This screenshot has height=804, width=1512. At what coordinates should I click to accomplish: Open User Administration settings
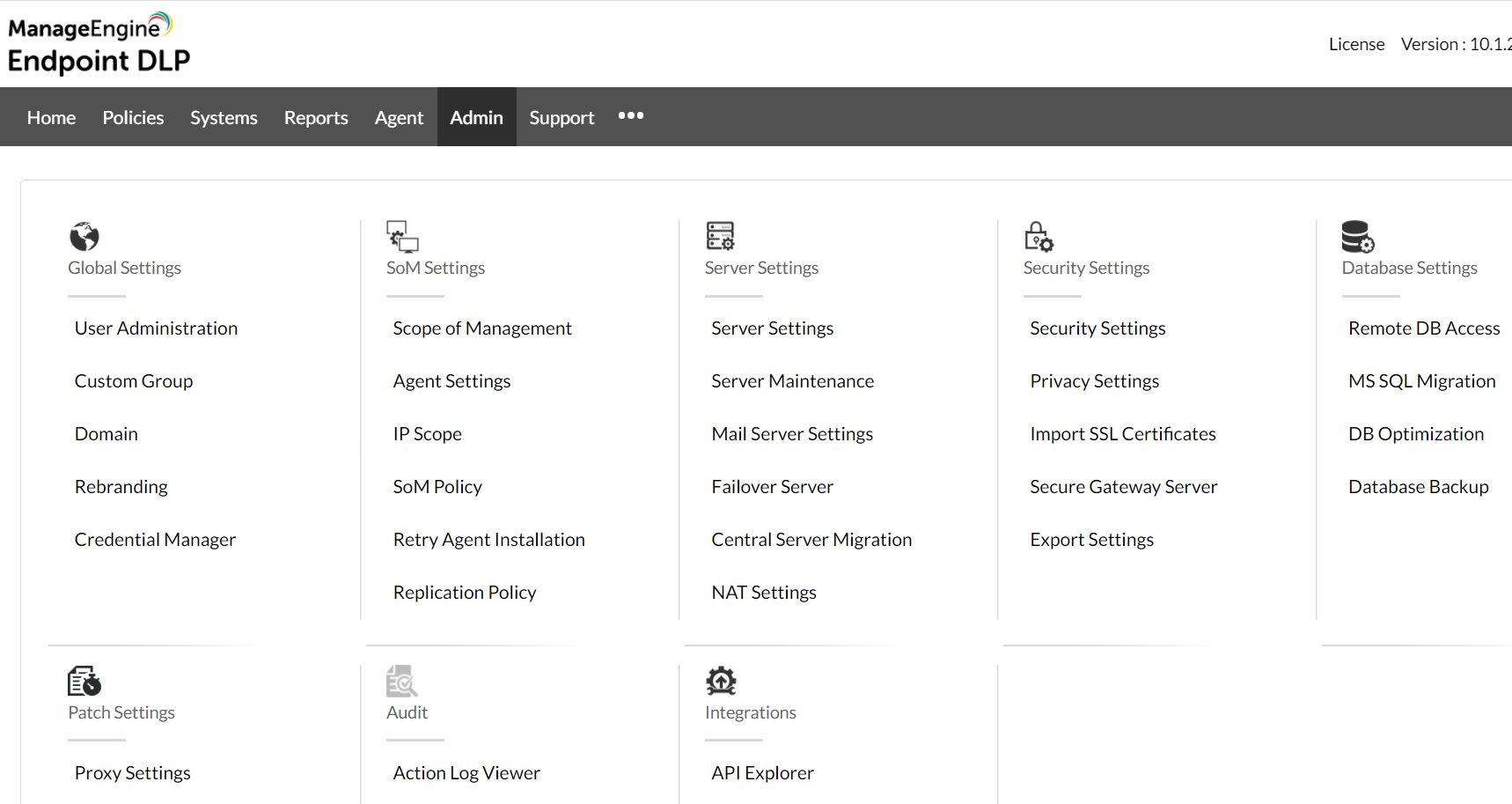tap(156, 328)
